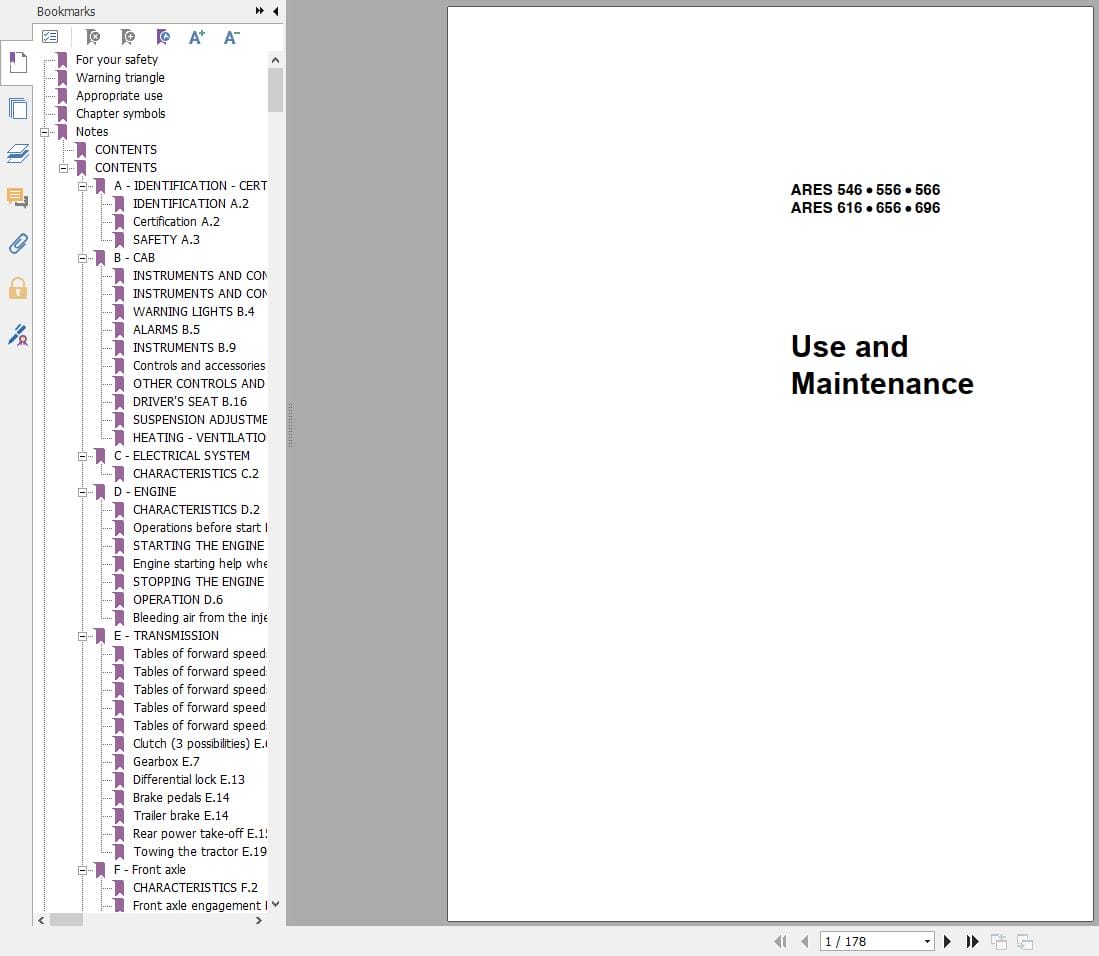
Task: Go to the previous page
Action: (x=805, y=941)
